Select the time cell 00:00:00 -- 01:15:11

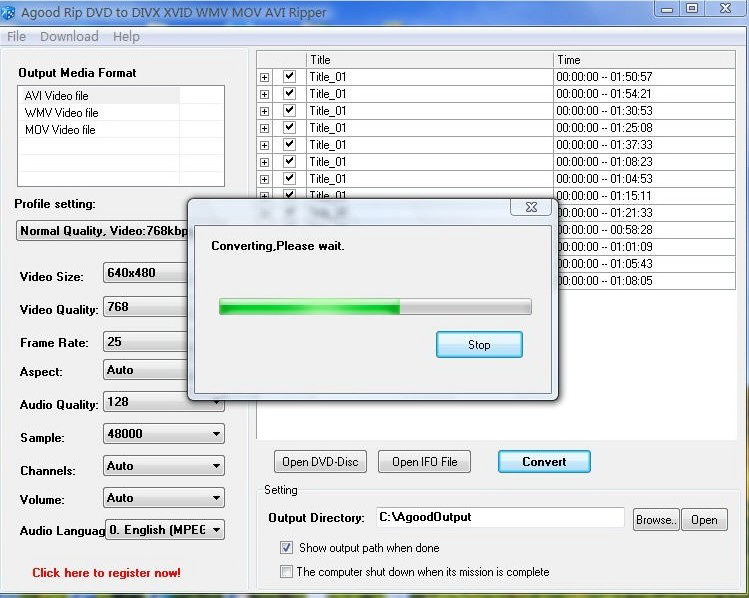[x=644, y=195]
